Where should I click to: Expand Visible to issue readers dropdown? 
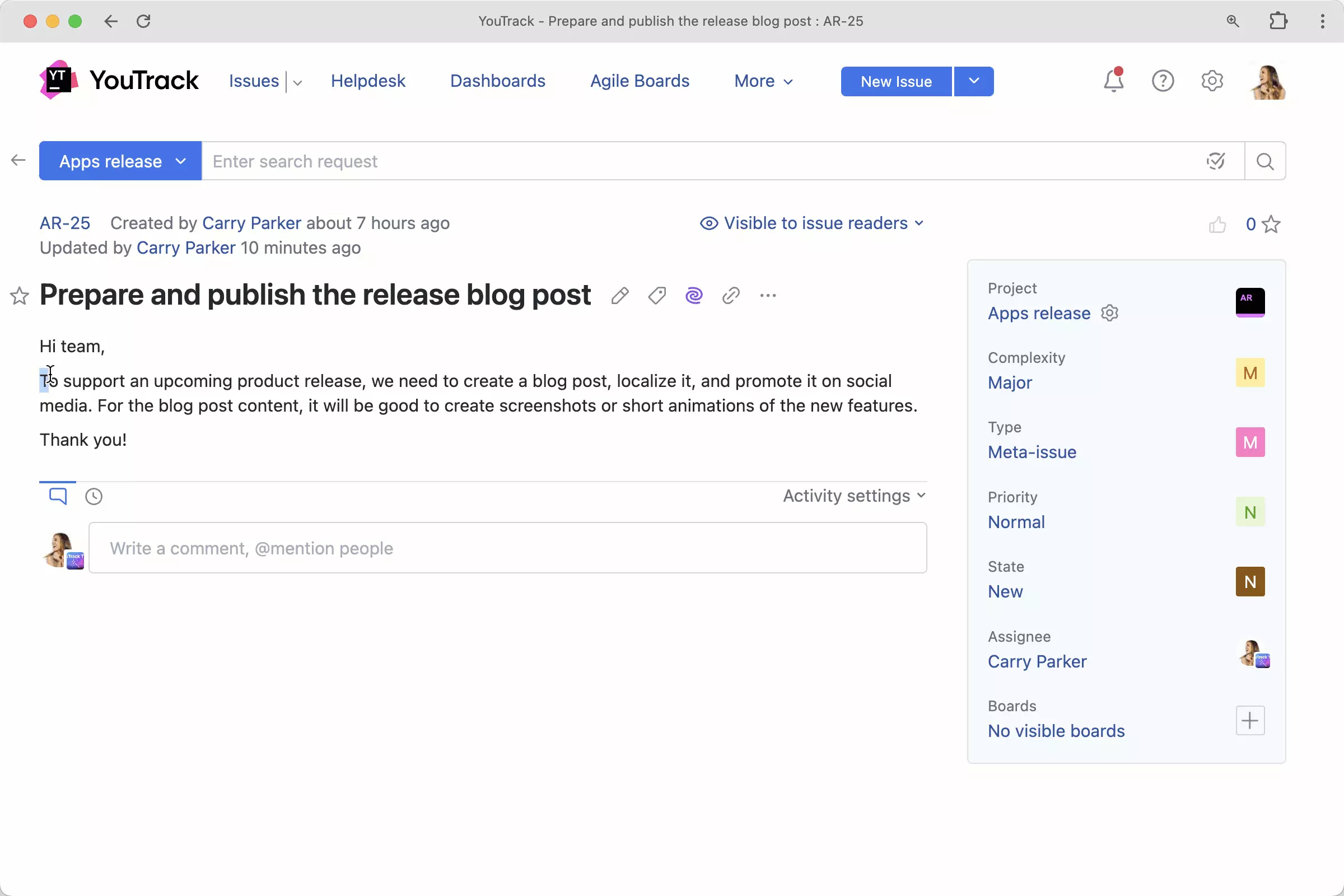click(812, 223)
